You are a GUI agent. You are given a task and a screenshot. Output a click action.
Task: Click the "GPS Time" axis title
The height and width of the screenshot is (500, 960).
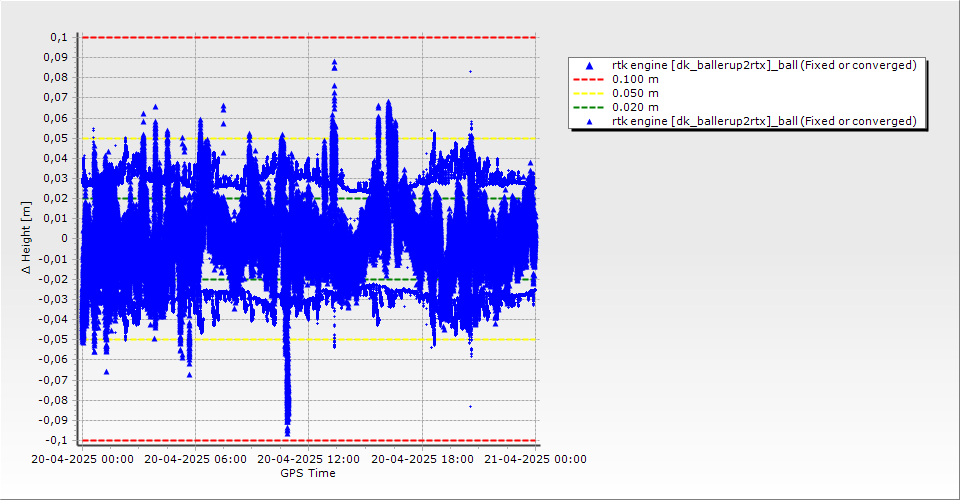pyautogui.click(x=308, y=473)
